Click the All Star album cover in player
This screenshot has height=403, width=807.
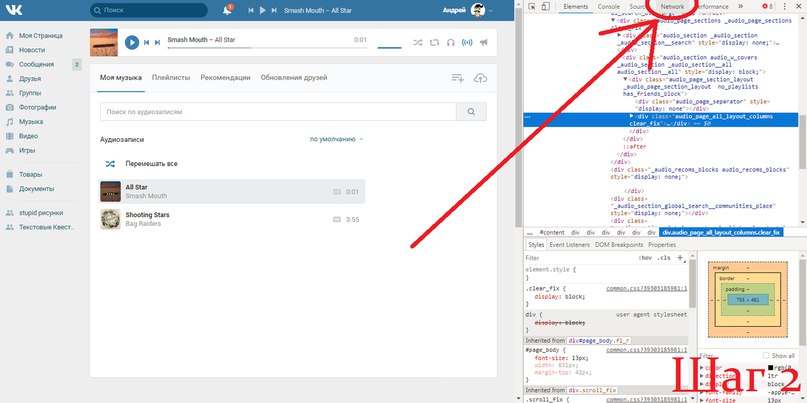[104, 42]
